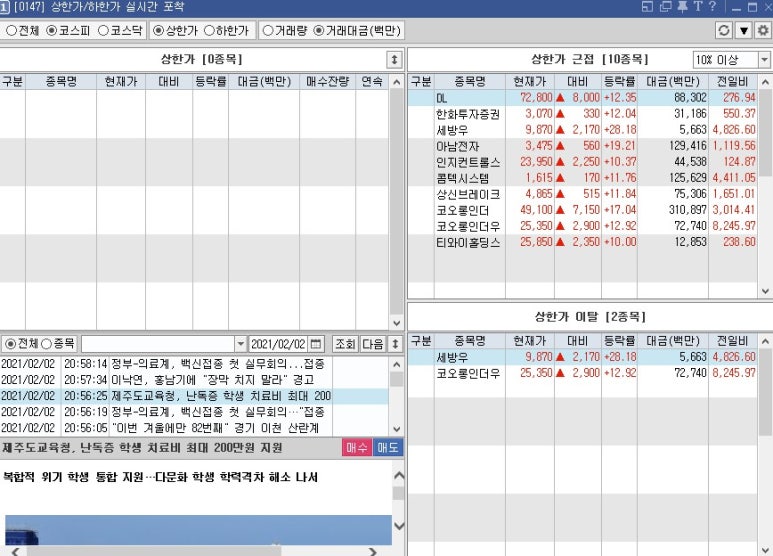Sort by 현재가 column in 상한가 table
The width and height of the screenshot is (773, 556).
point(121,82)
